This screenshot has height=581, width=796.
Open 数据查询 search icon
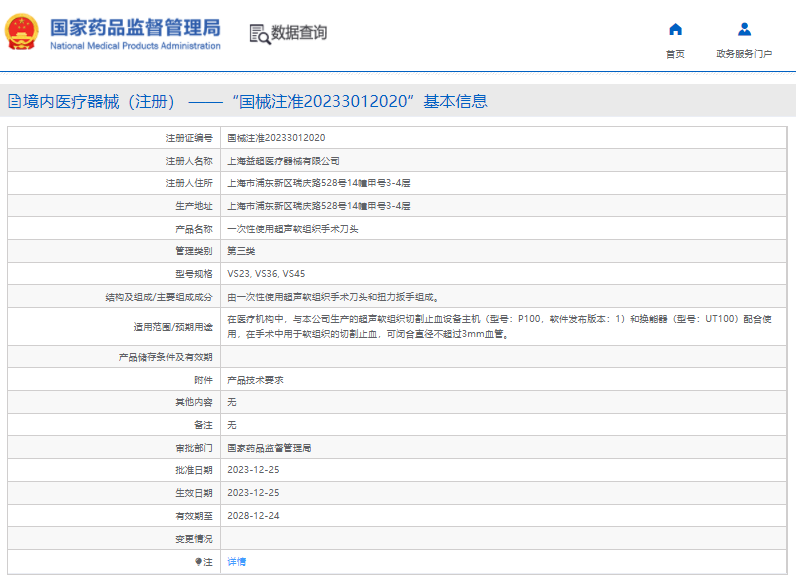[x=259, y=34]
